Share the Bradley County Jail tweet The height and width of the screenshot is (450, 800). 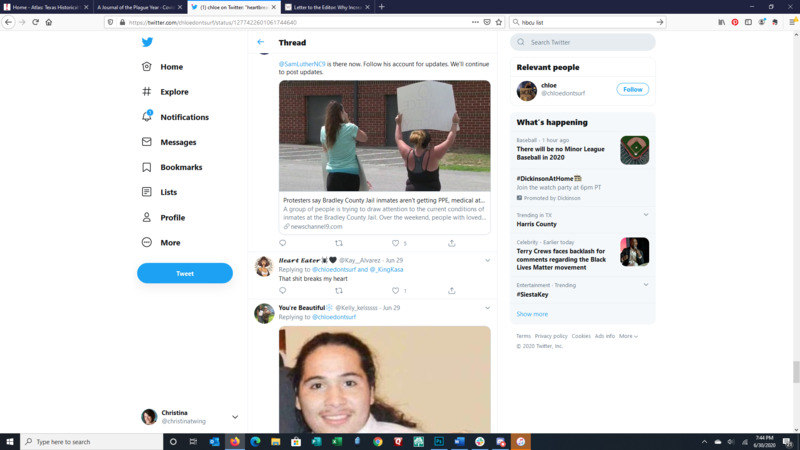451,243
